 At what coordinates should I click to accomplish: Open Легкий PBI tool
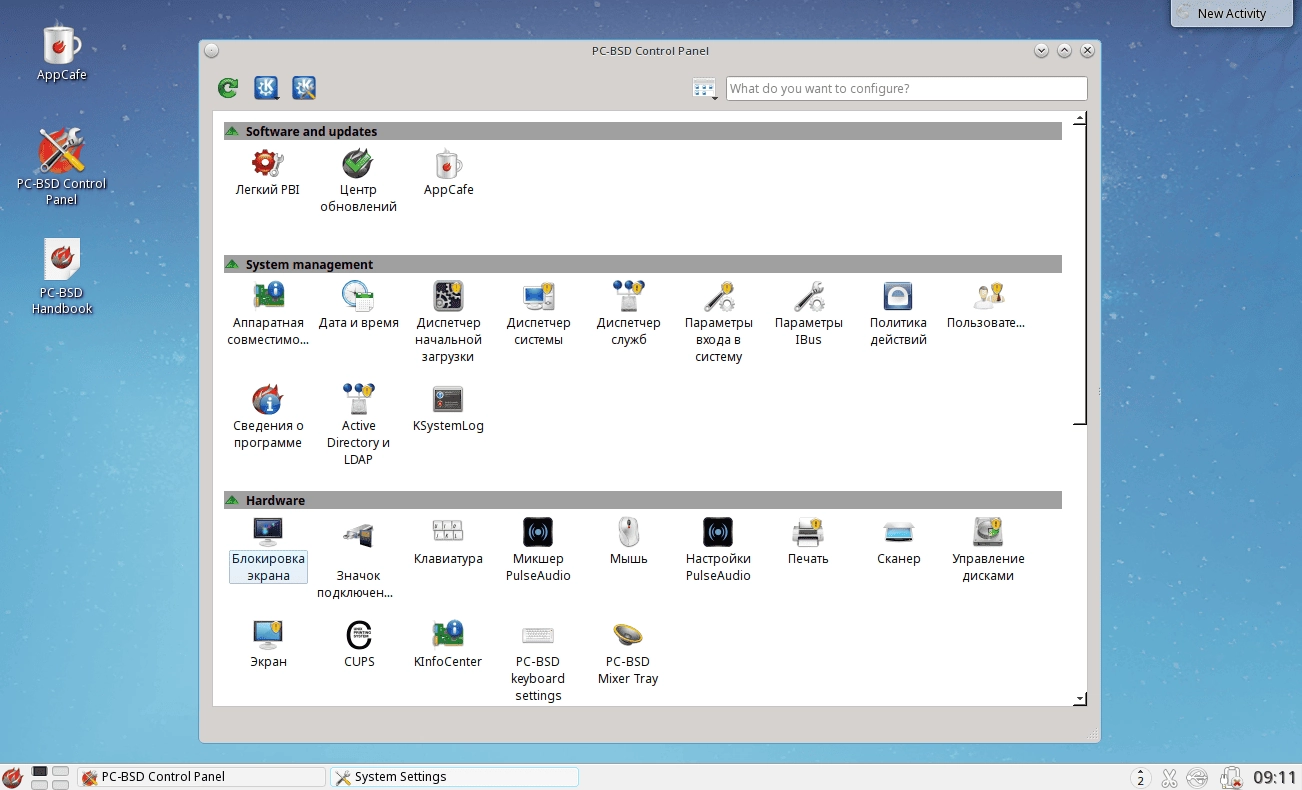268,173
